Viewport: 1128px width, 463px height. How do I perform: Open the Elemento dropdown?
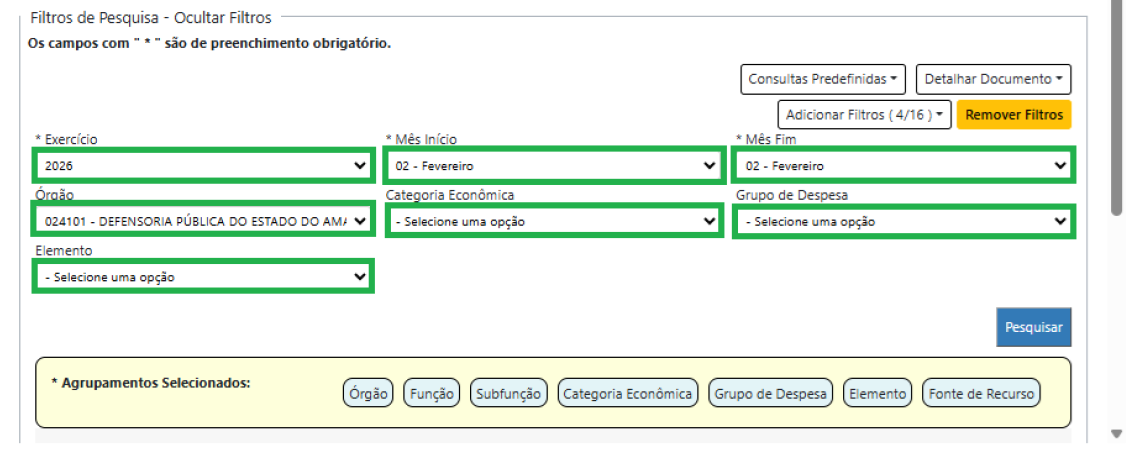point(203,277)
